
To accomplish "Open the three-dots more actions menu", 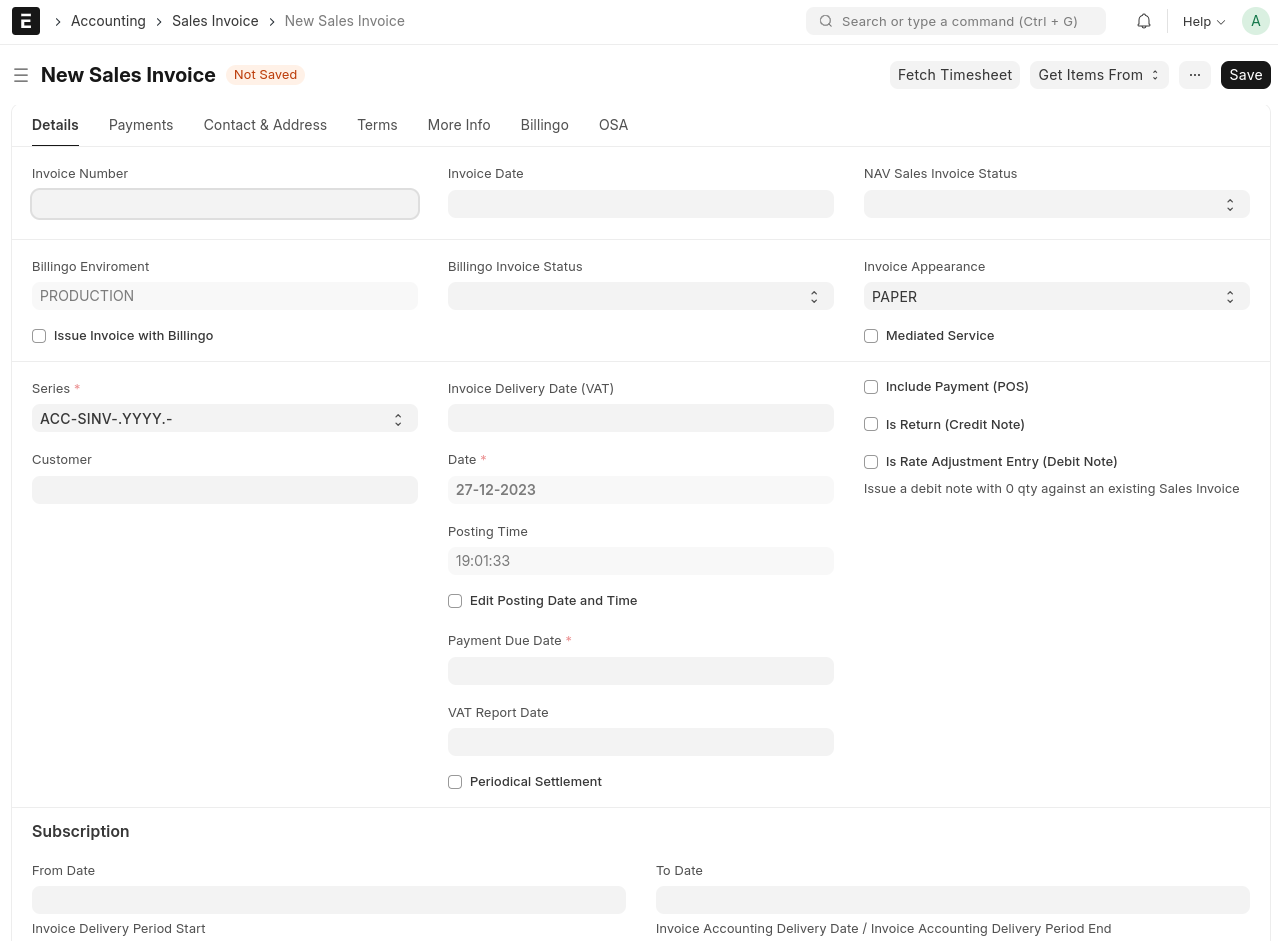I will (x=1195, y=75).
